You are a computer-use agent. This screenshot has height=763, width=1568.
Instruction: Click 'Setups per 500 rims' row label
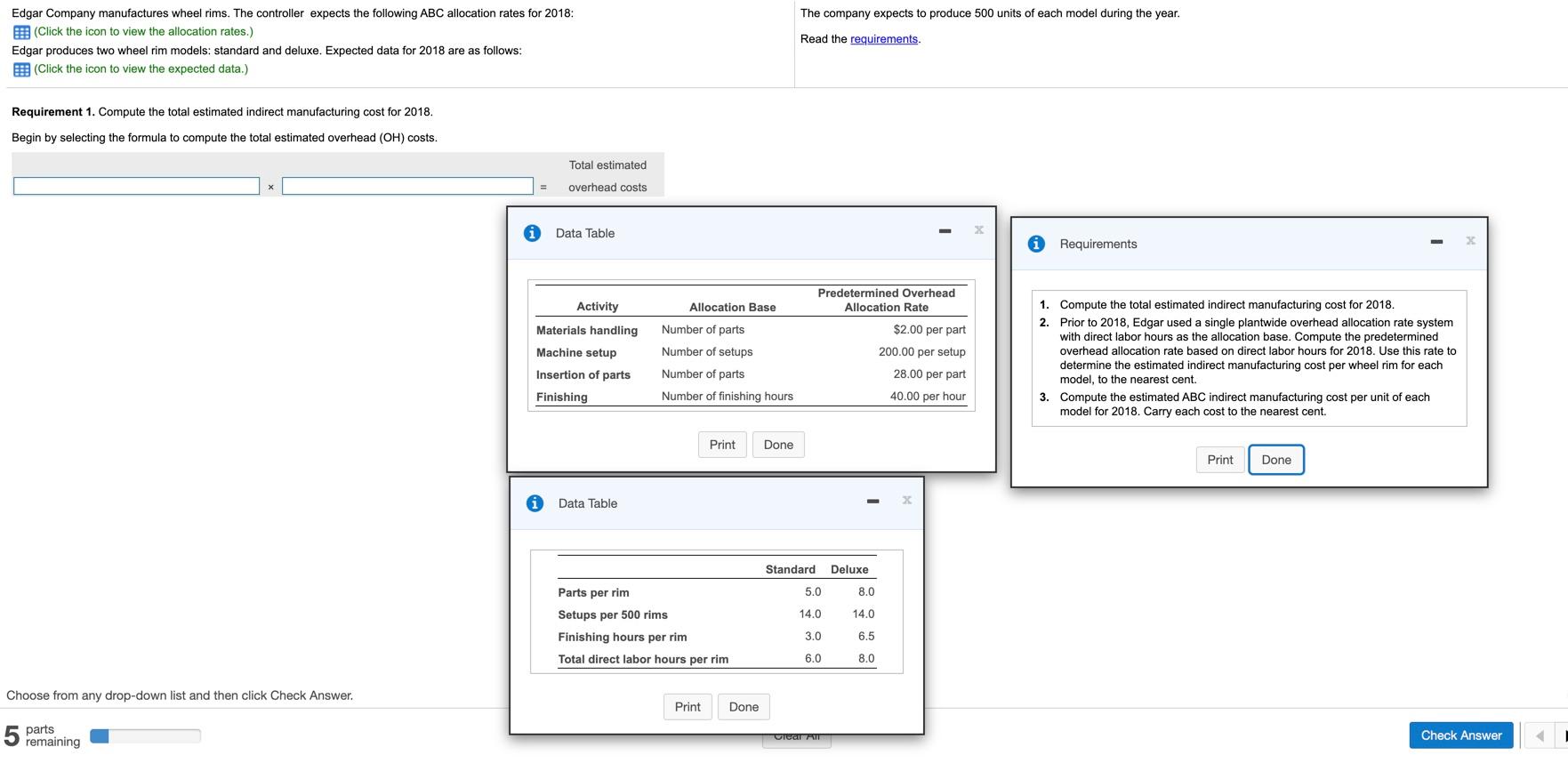[613, 614]
